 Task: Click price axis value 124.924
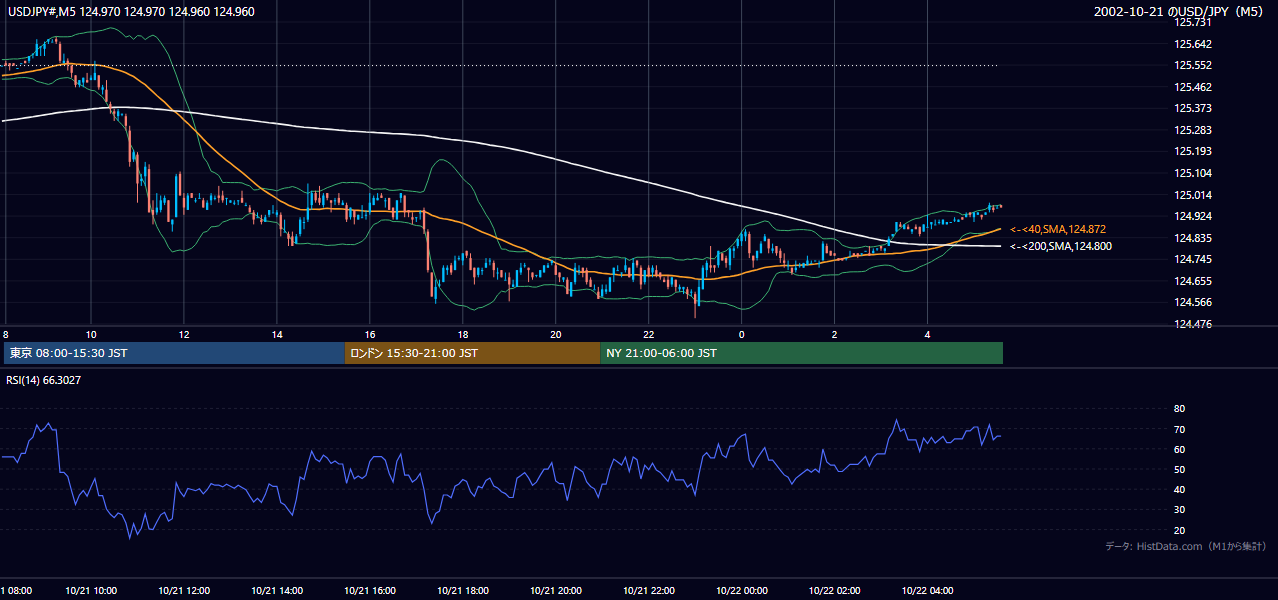(1192, 216)
